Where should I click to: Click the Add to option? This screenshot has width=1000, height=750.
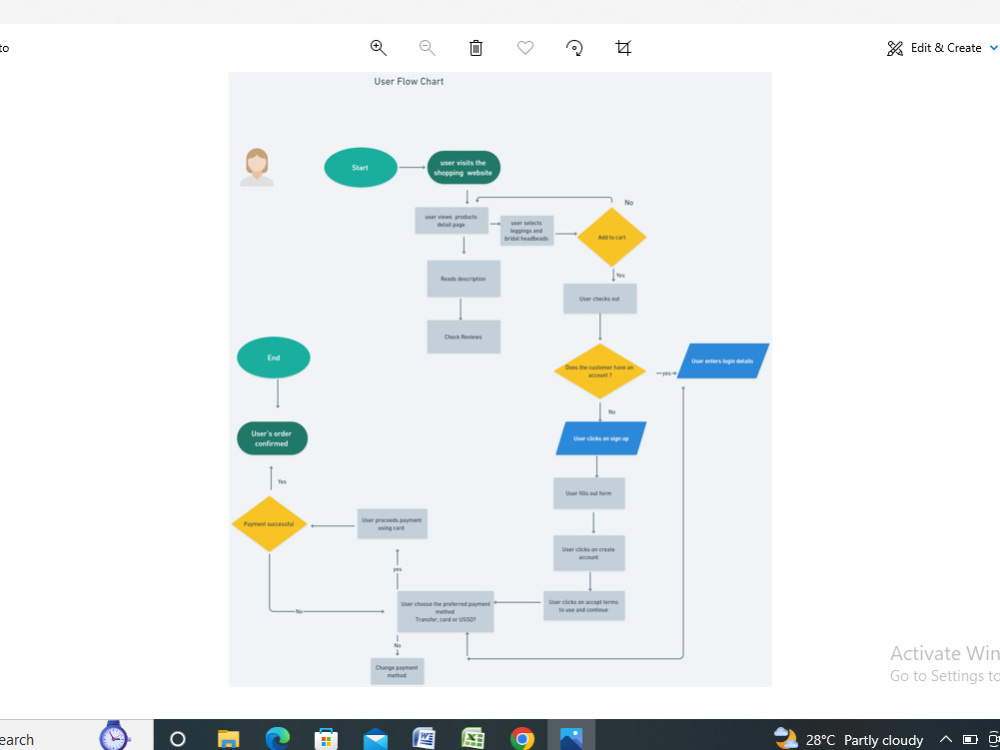[x=5, y=47]
